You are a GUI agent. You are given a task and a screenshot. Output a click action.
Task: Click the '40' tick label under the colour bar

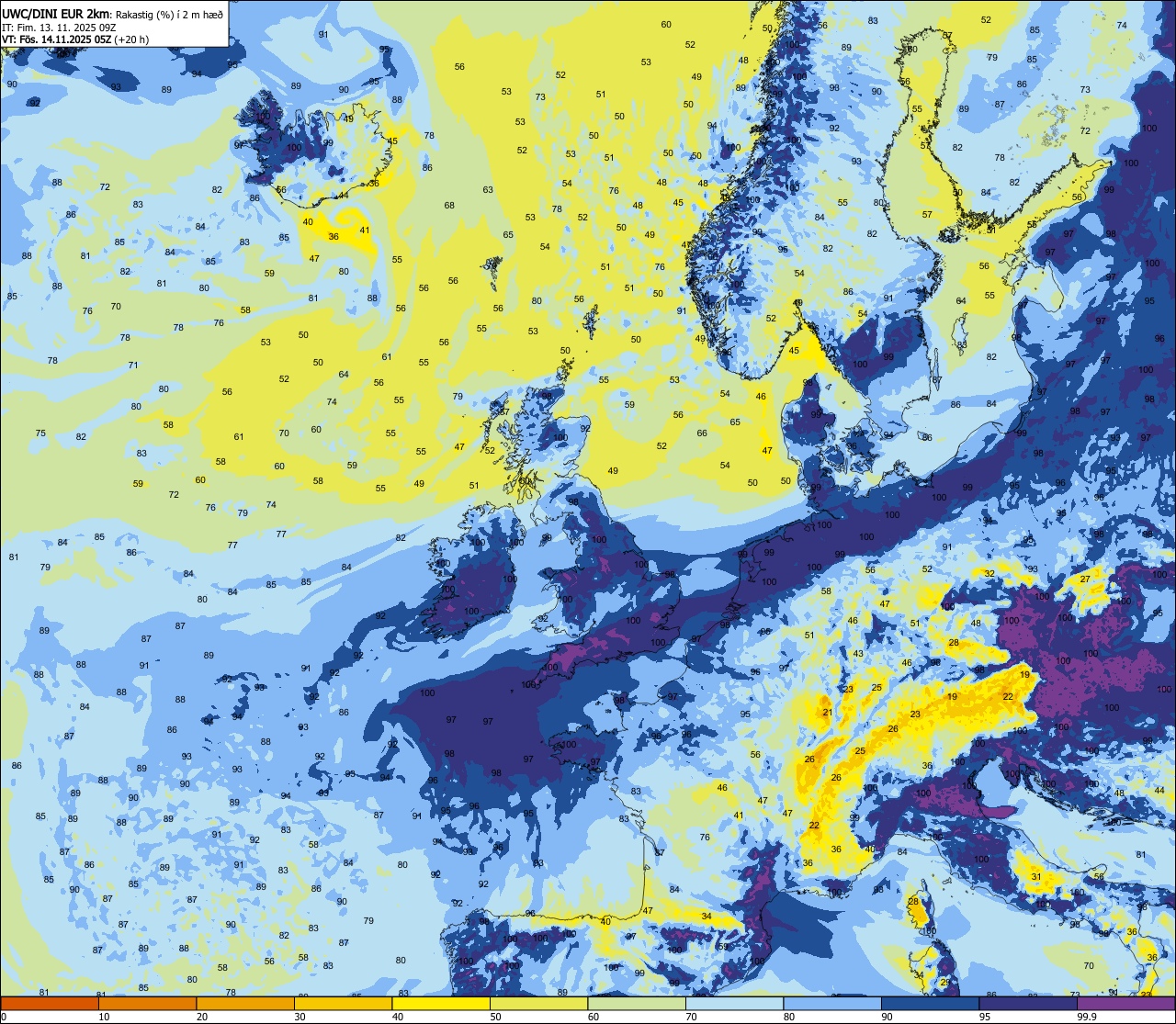tap(398, 1017)
